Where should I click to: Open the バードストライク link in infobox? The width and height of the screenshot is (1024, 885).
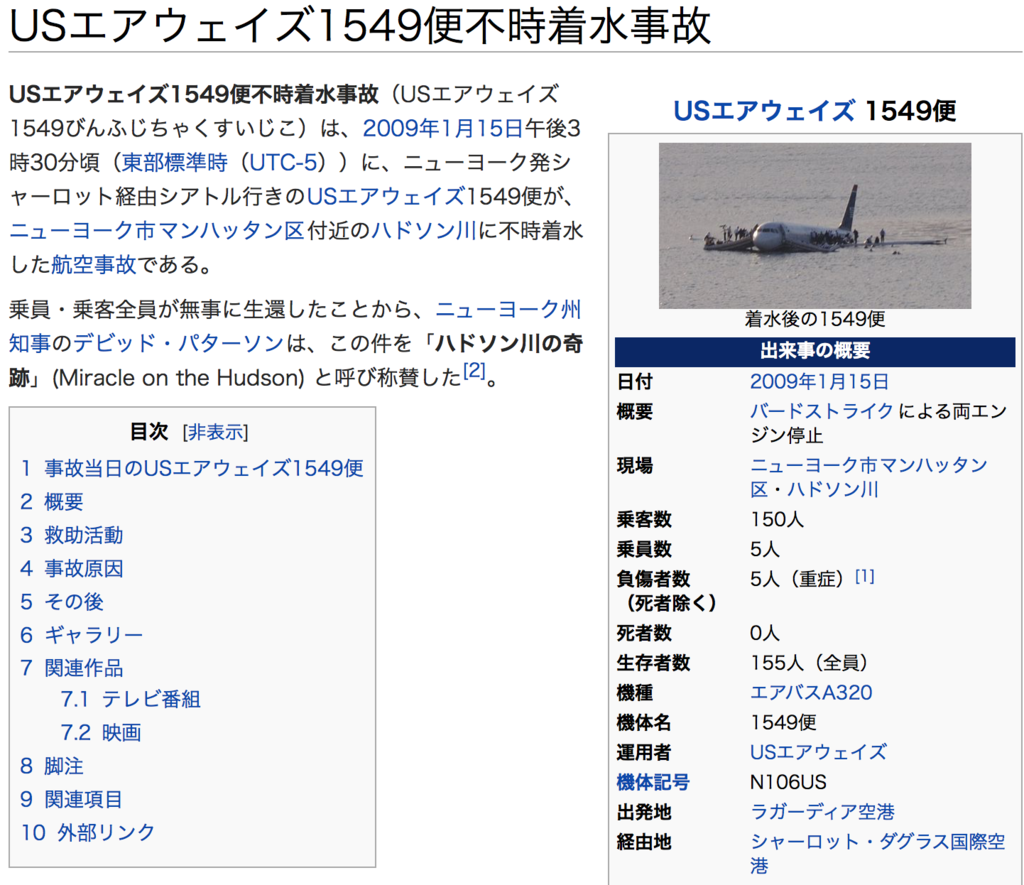[822, 411]
